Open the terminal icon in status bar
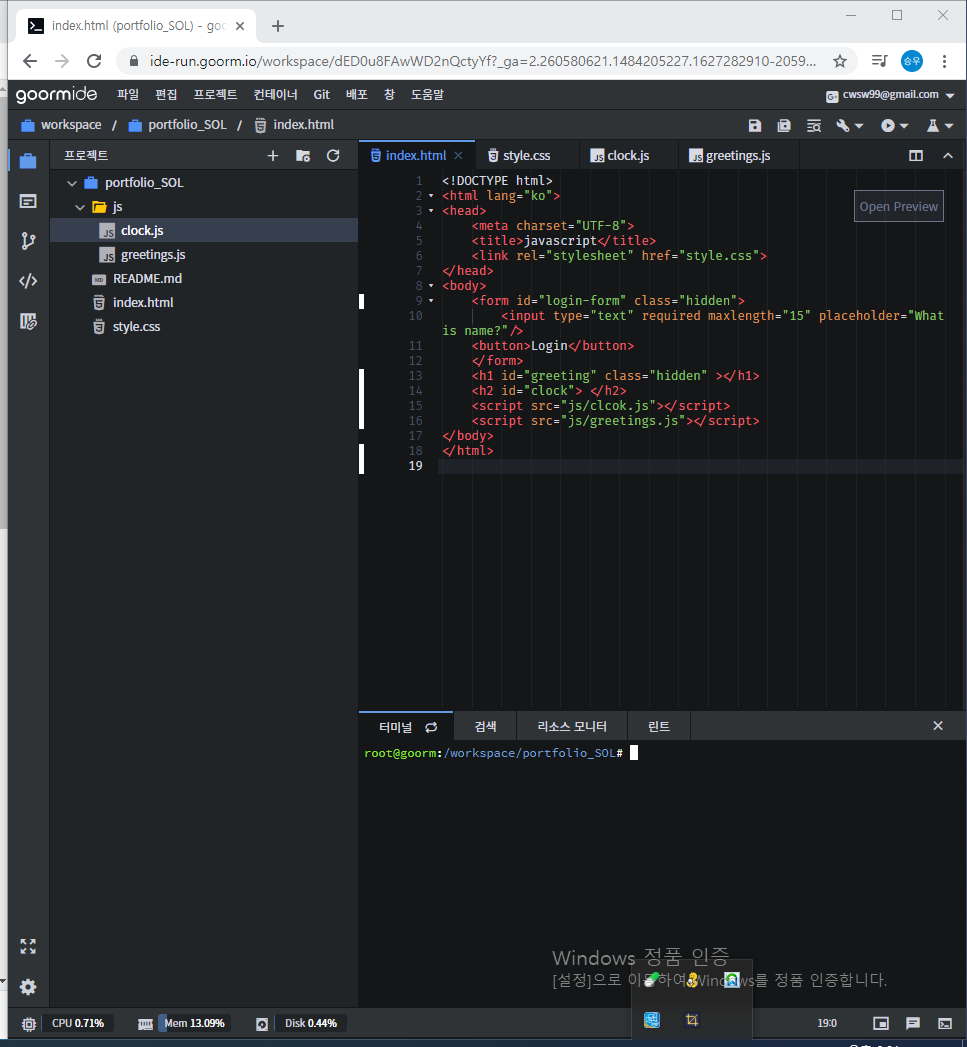This screenshot has width=967, height=1047. click(x=945, y=1023)
